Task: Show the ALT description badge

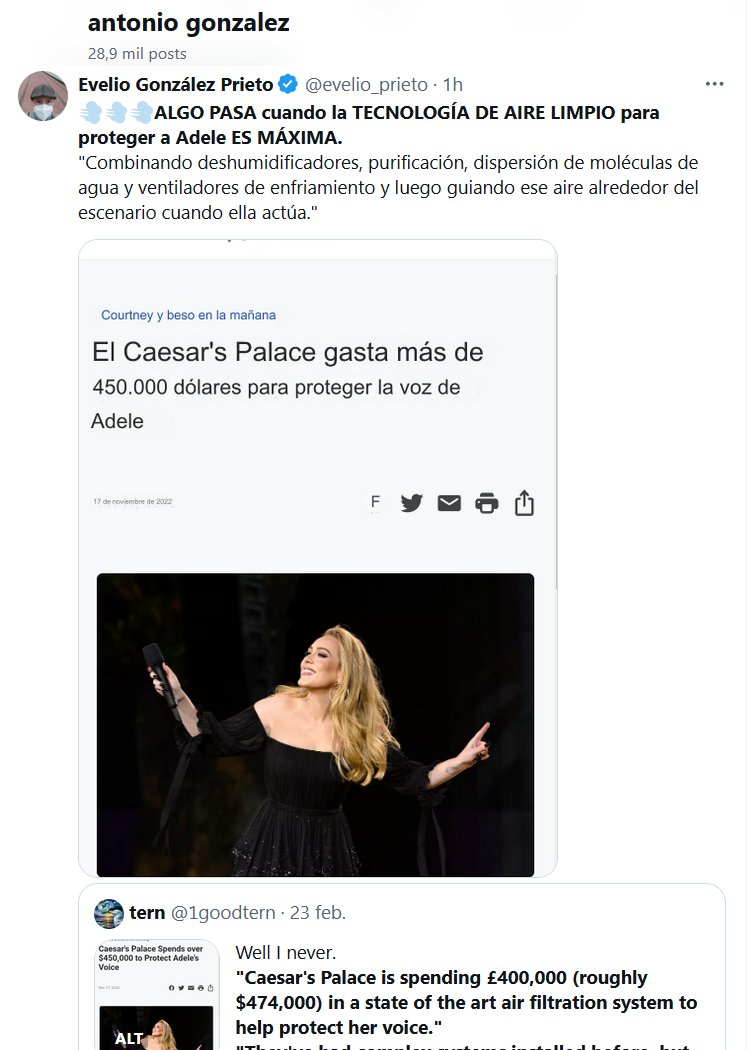Action: [x=129, y=1039]
